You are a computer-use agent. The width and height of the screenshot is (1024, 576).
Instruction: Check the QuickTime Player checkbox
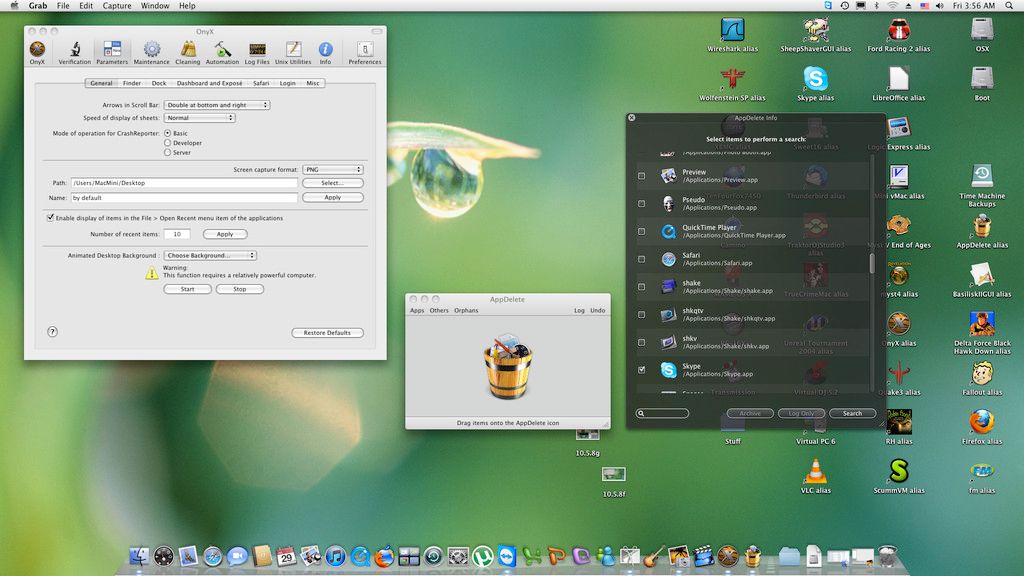tap(641, 231)
